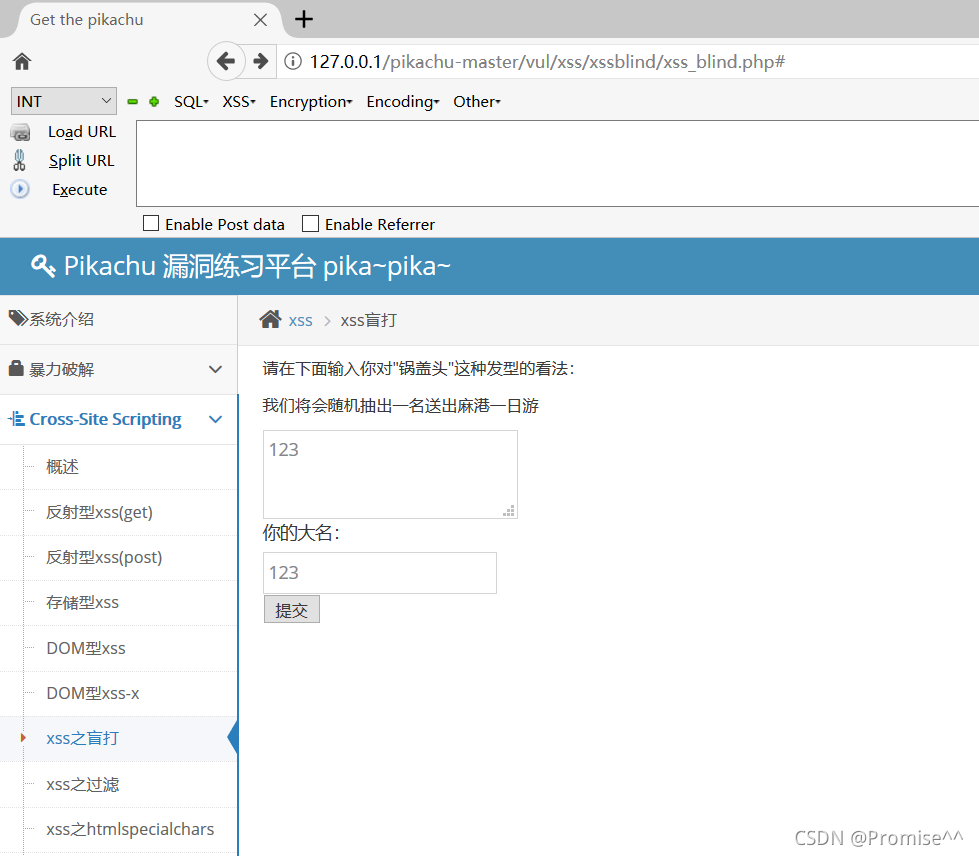Focus the 你的大名 name input
The image size is (979, 856).
[380, 573]
